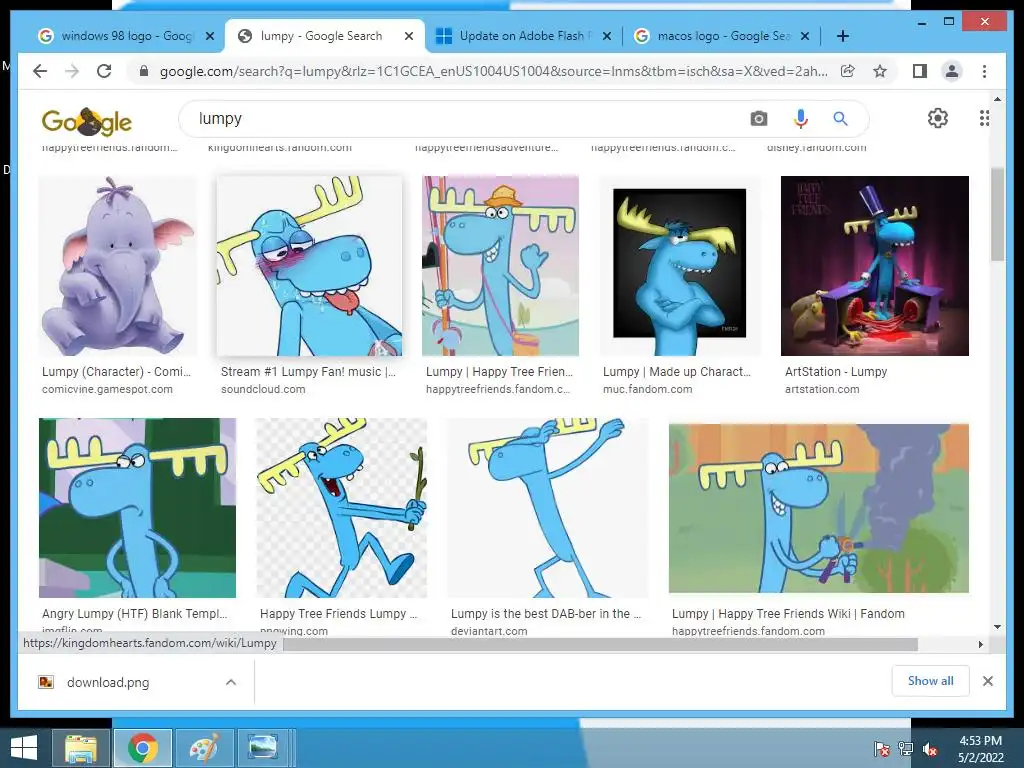Open the photo viewer taskbar app
1024x768 pixels.
(x=263, y=748)
